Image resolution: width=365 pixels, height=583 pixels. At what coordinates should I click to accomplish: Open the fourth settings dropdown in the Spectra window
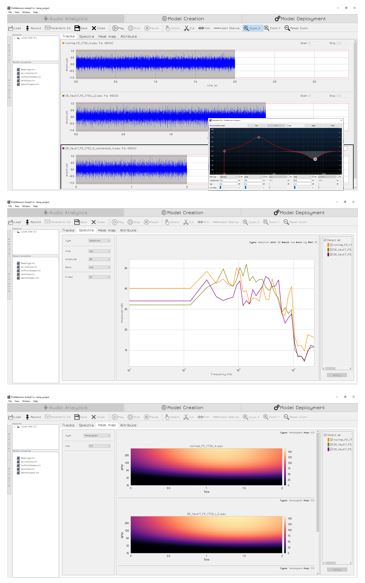[x=99, y=267]
